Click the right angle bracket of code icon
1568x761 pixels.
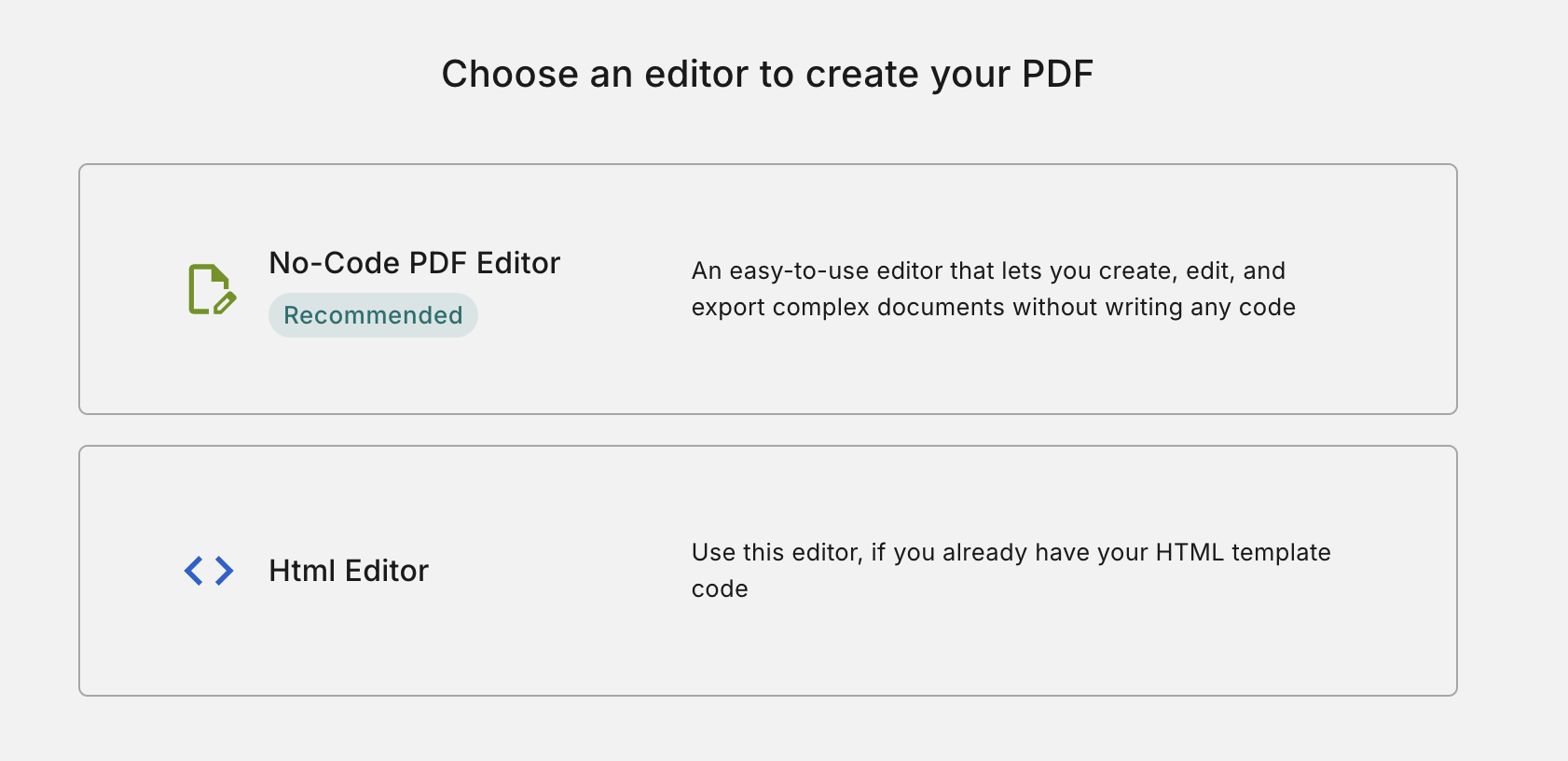click(225, 571)
